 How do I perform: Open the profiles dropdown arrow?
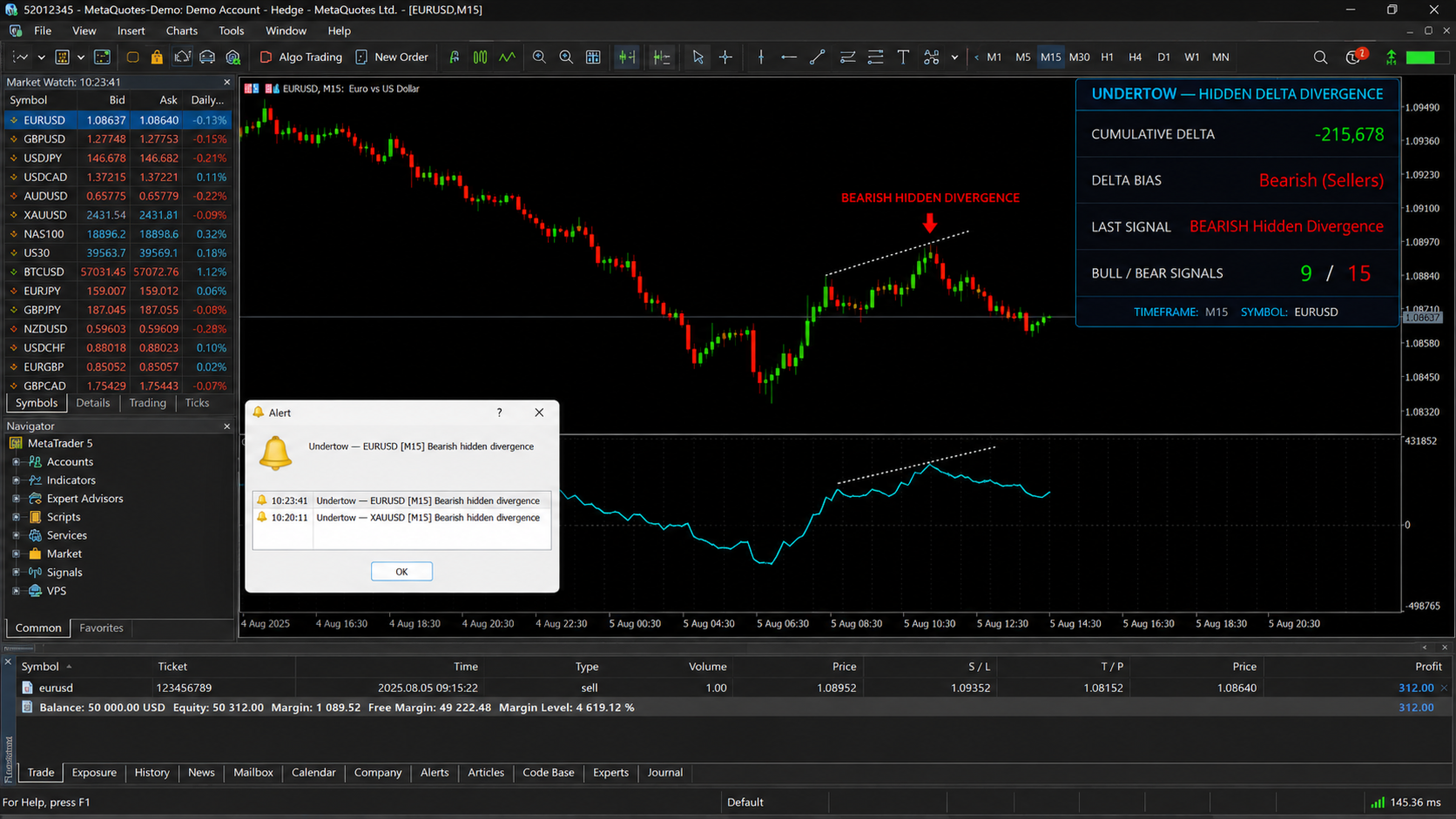[x=81, y=57]
